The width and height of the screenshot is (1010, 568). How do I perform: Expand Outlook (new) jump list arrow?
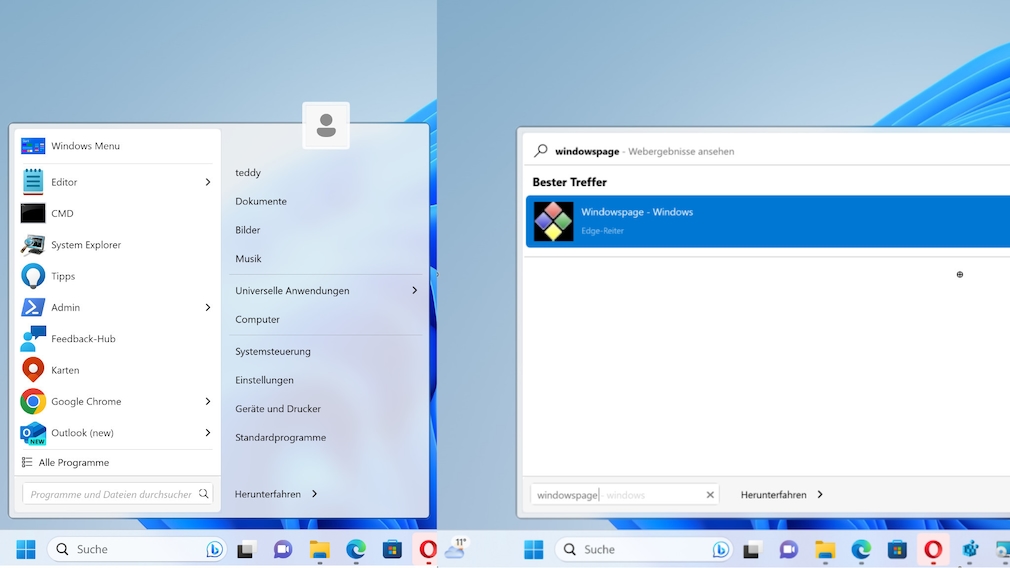208,433
